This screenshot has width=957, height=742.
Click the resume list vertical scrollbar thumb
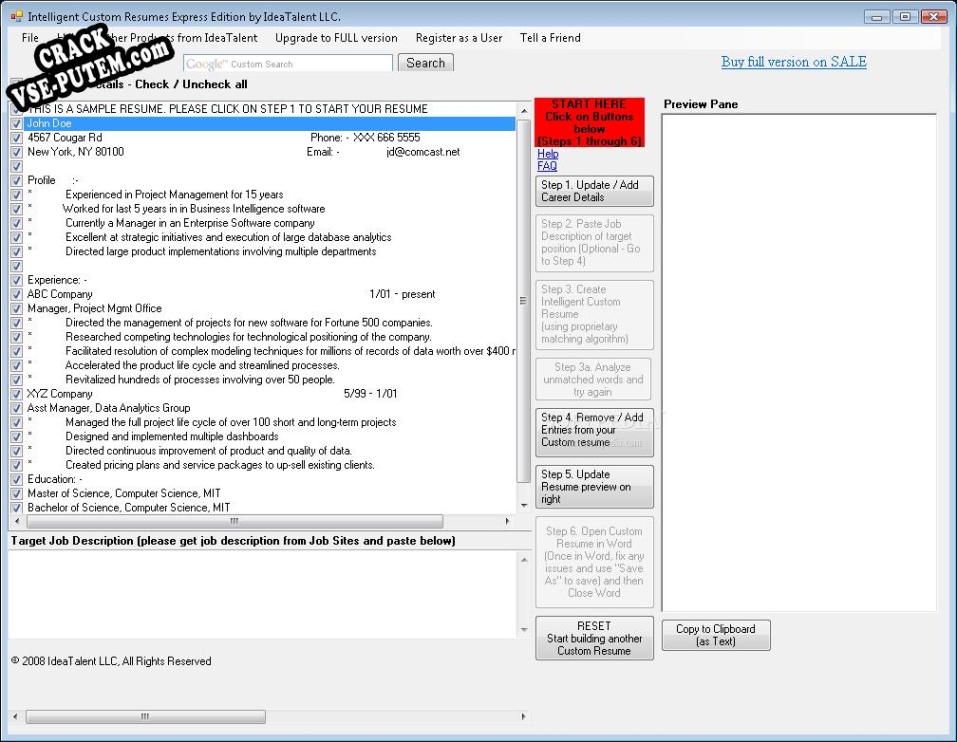(524, 300)
